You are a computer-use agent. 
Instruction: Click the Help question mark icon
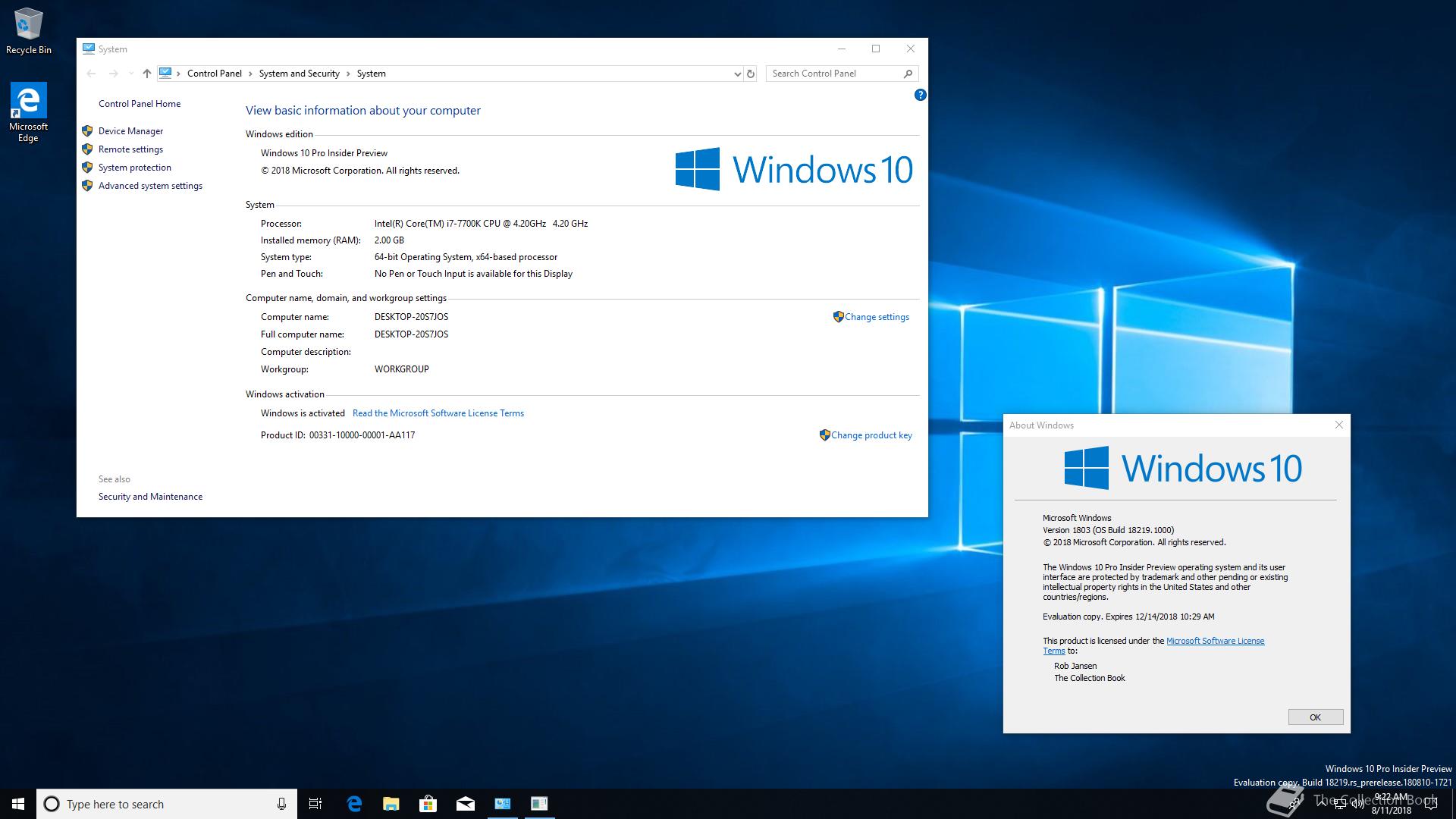point(920,95)
